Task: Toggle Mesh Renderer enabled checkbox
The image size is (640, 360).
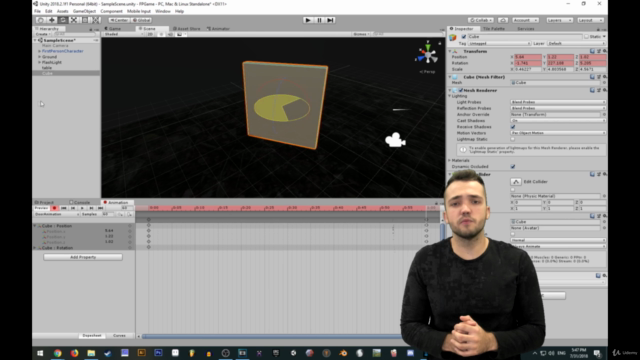Action: 461,90
